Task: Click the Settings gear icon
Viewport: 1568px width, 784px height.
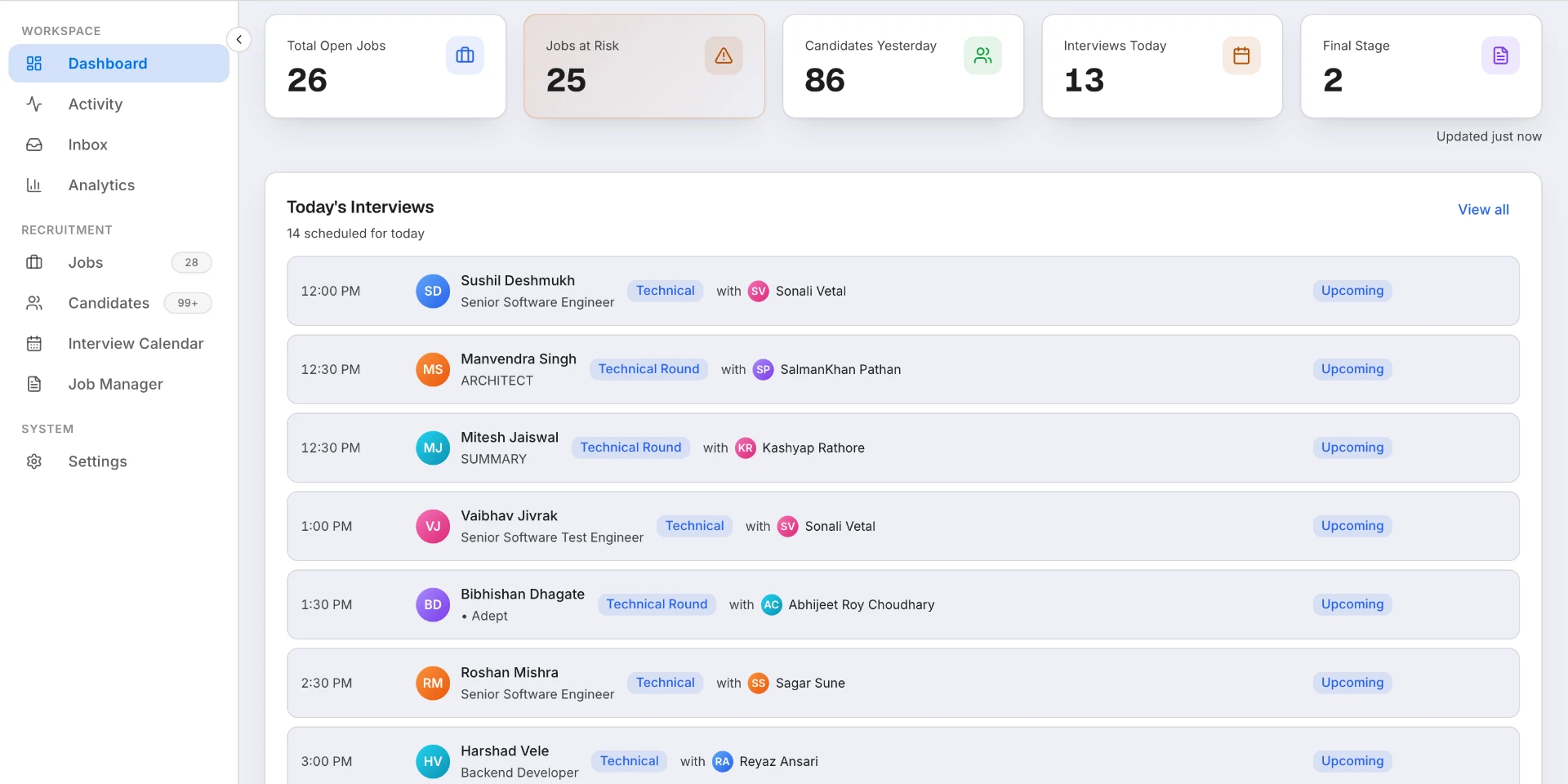Action: coord(34,461)
